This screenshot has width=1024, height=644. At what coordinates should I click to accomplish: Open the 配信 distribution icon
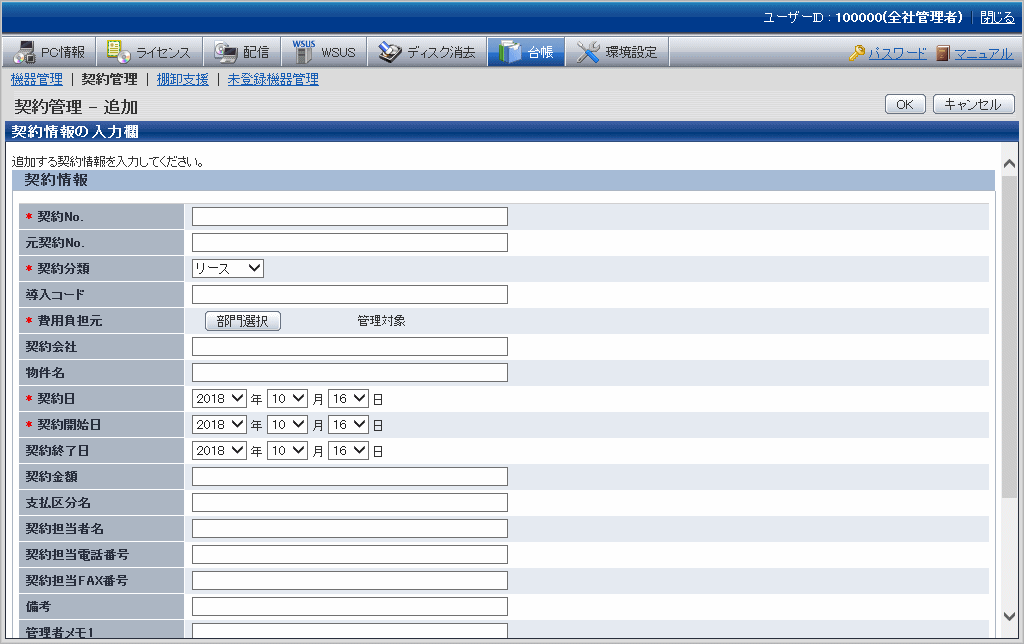(226, 52)
